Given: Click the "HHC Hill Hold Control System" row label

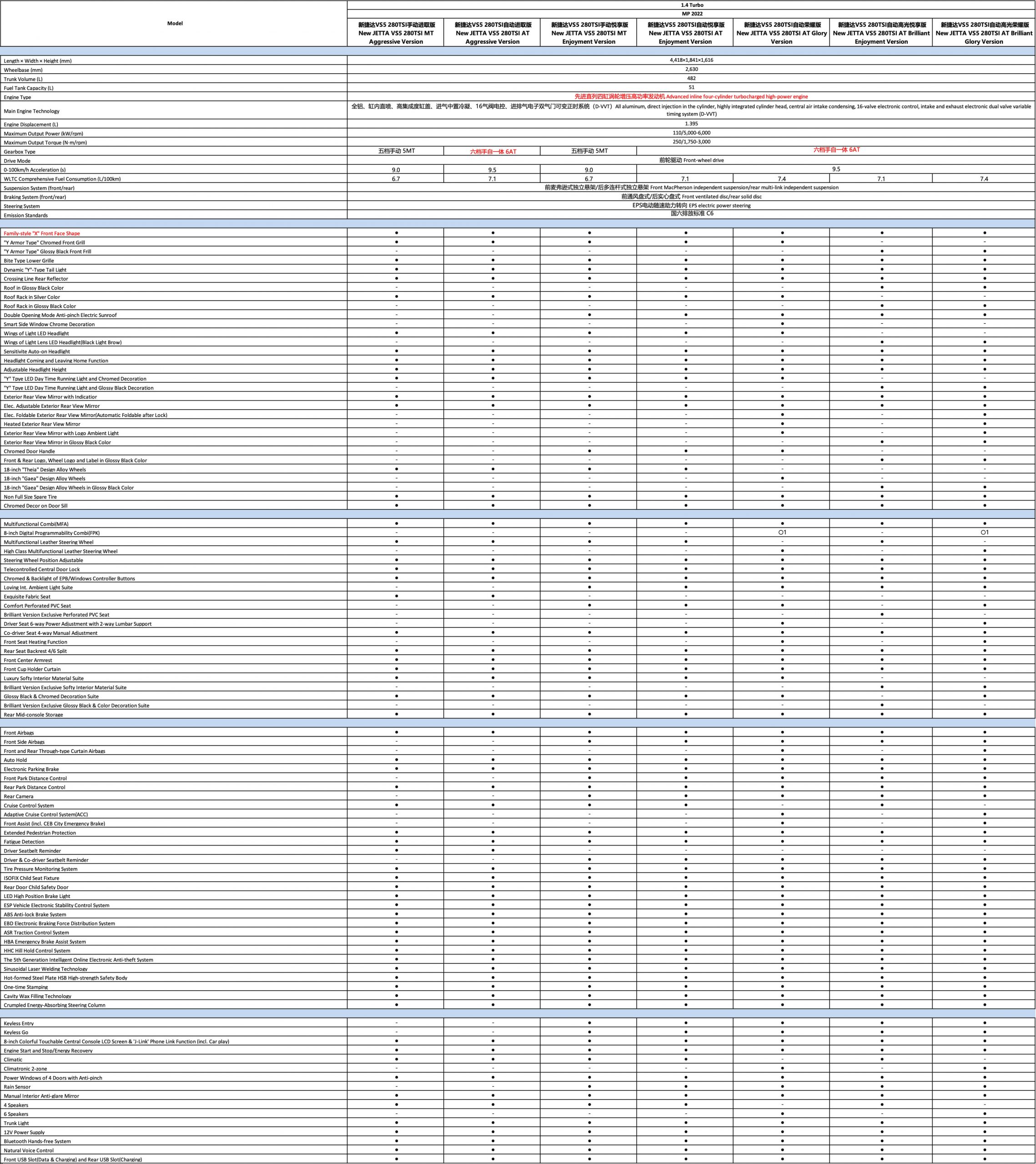Looking at the screenshot, I should [x=37, y=950].
